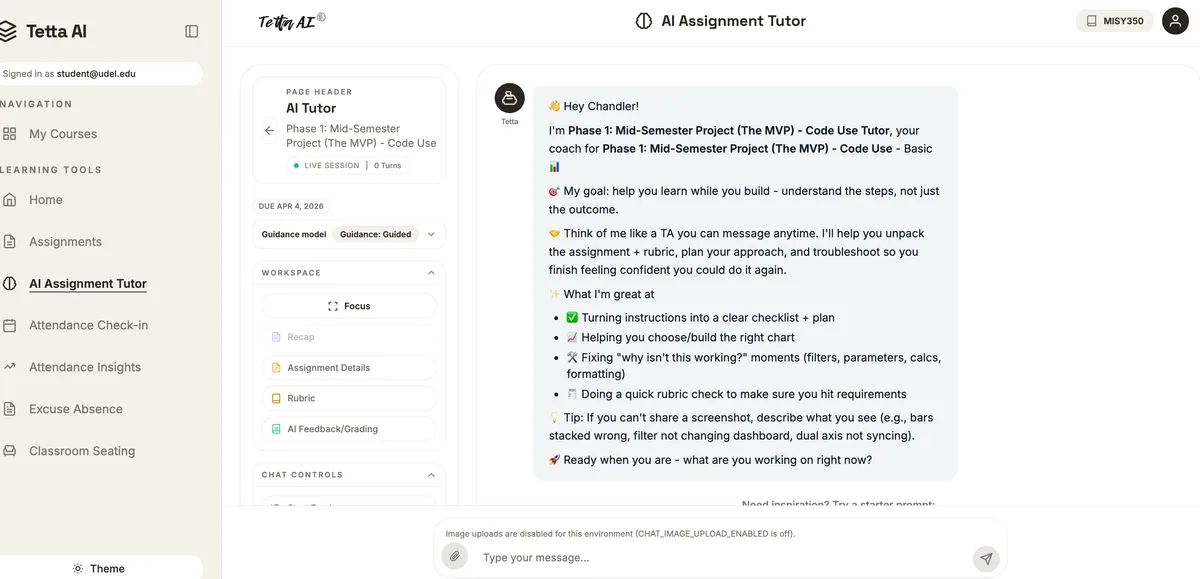The height and width of the screenshot is (579, 1200).
Task: Open Assignments page
Action: point(65,242)
